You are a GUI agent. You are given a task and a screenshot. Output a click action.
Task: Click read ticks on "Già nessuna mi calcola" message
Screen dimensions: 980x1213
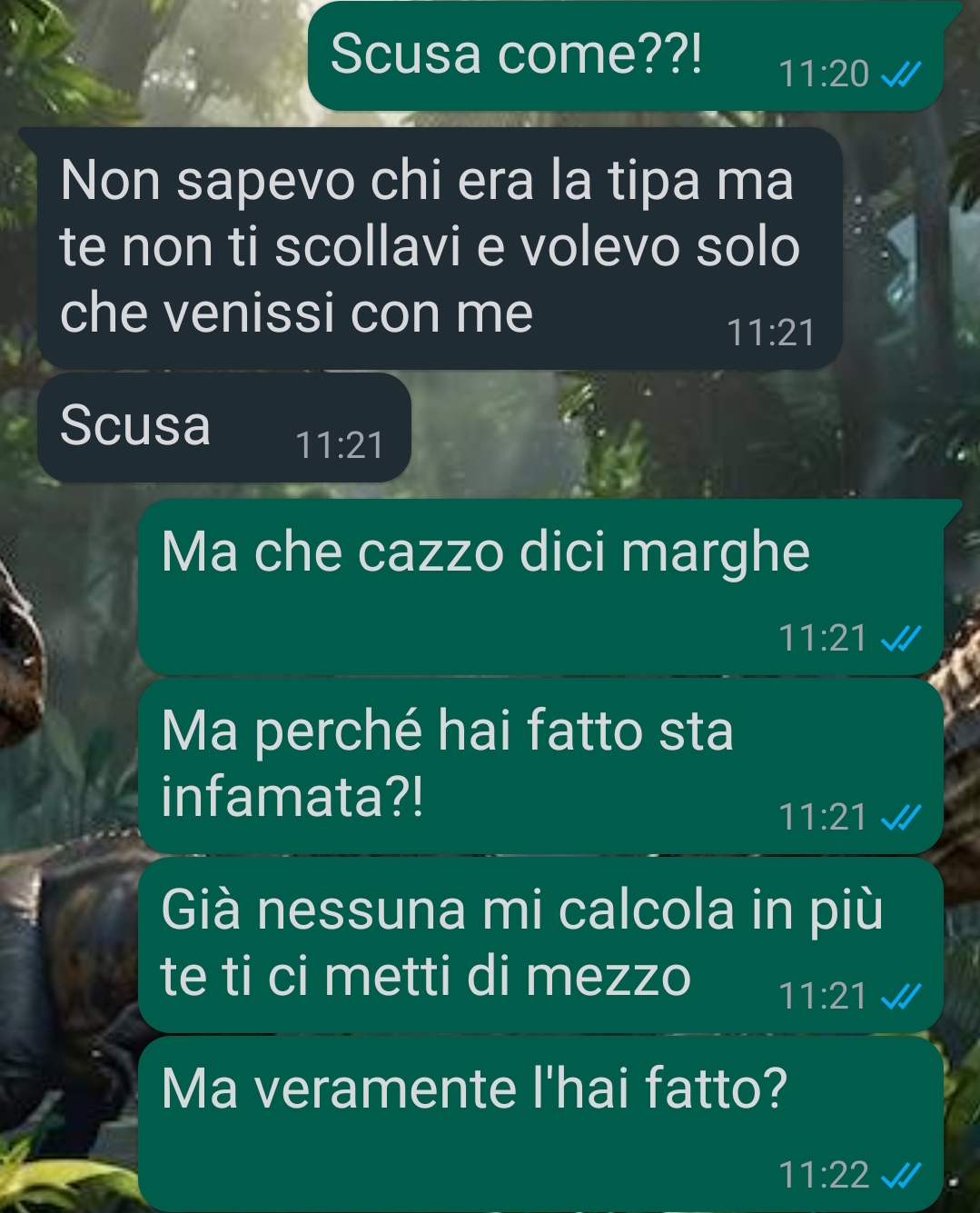[x=902, y=998]
